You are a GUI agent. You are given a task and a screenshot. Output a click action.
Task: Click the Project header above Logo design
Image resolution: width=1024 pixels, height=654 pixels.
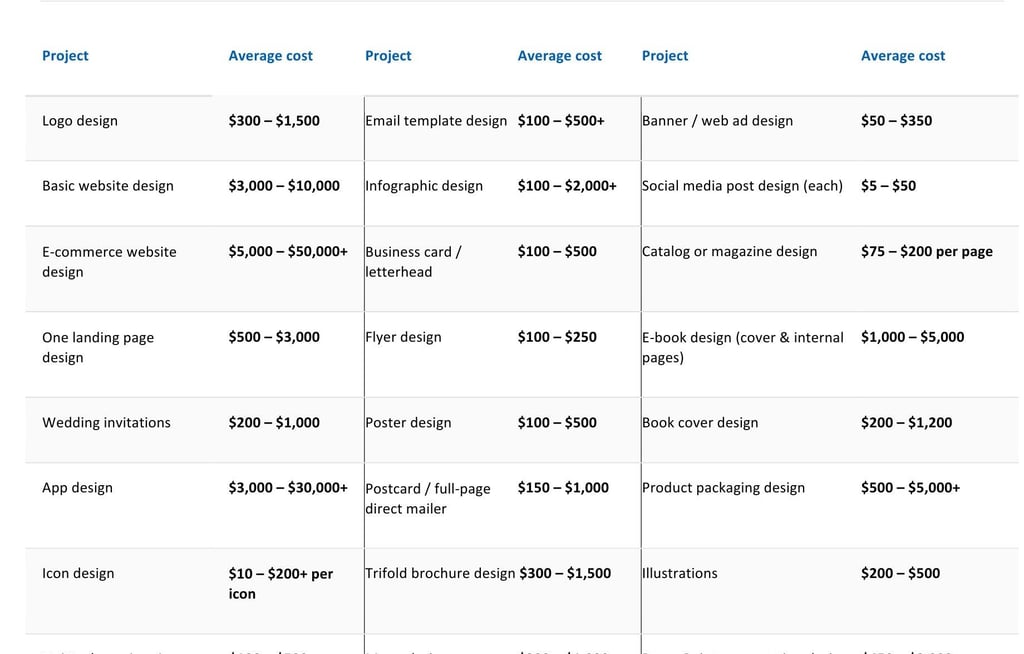pos(65,56)
